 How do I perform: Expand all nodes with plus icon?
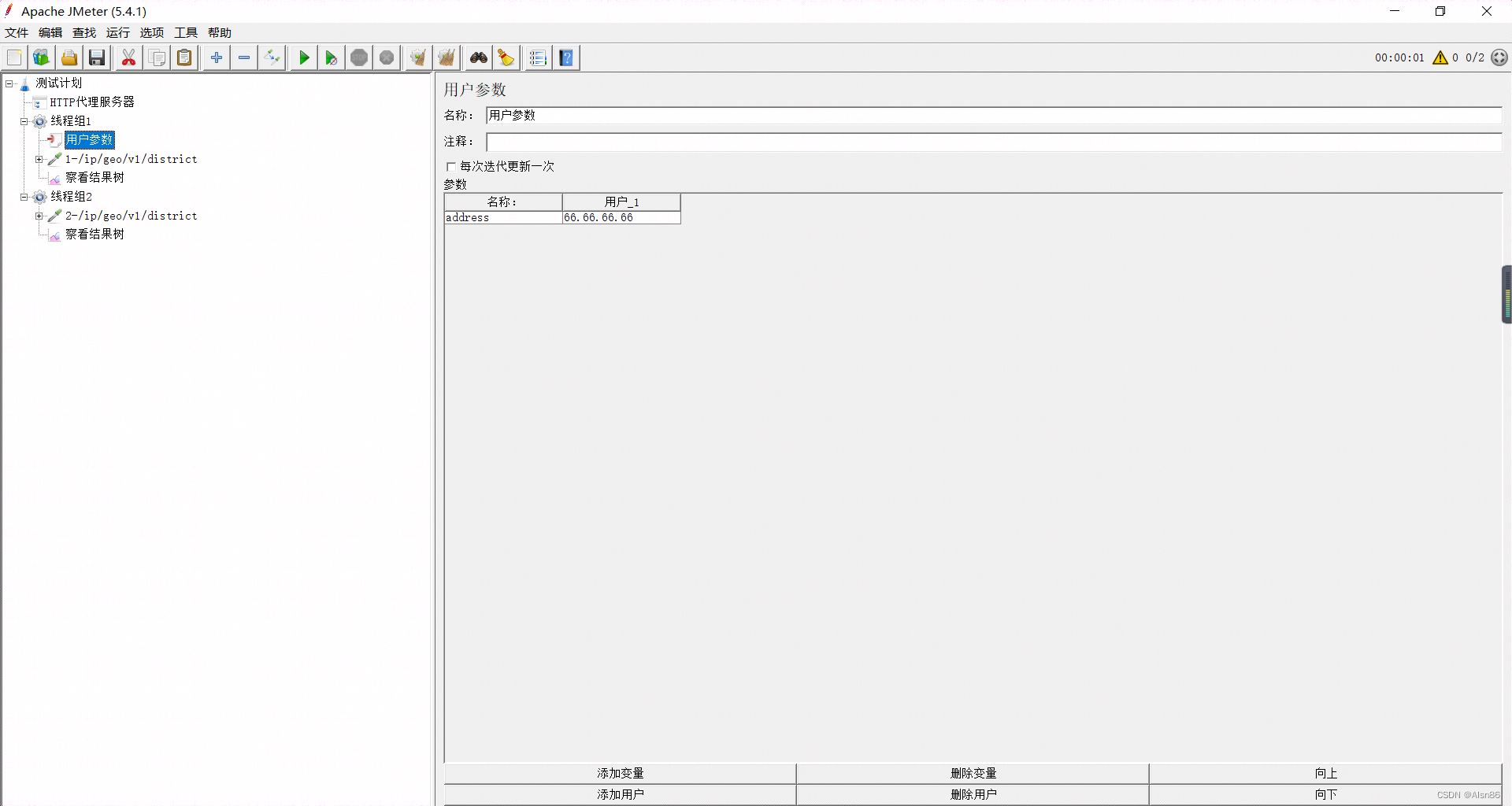(x=217, y=57)
